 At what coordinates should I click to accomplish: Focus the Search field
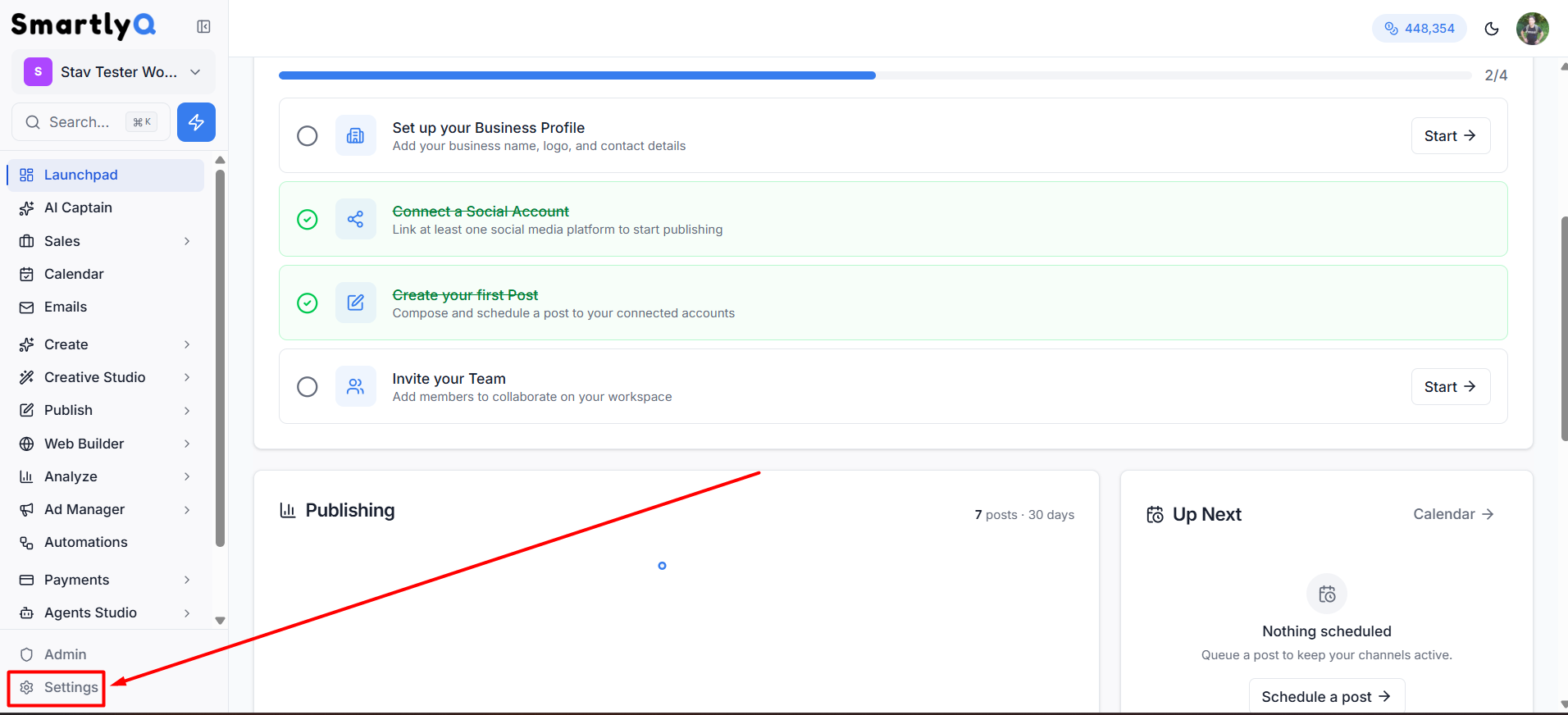click(91, 122)
